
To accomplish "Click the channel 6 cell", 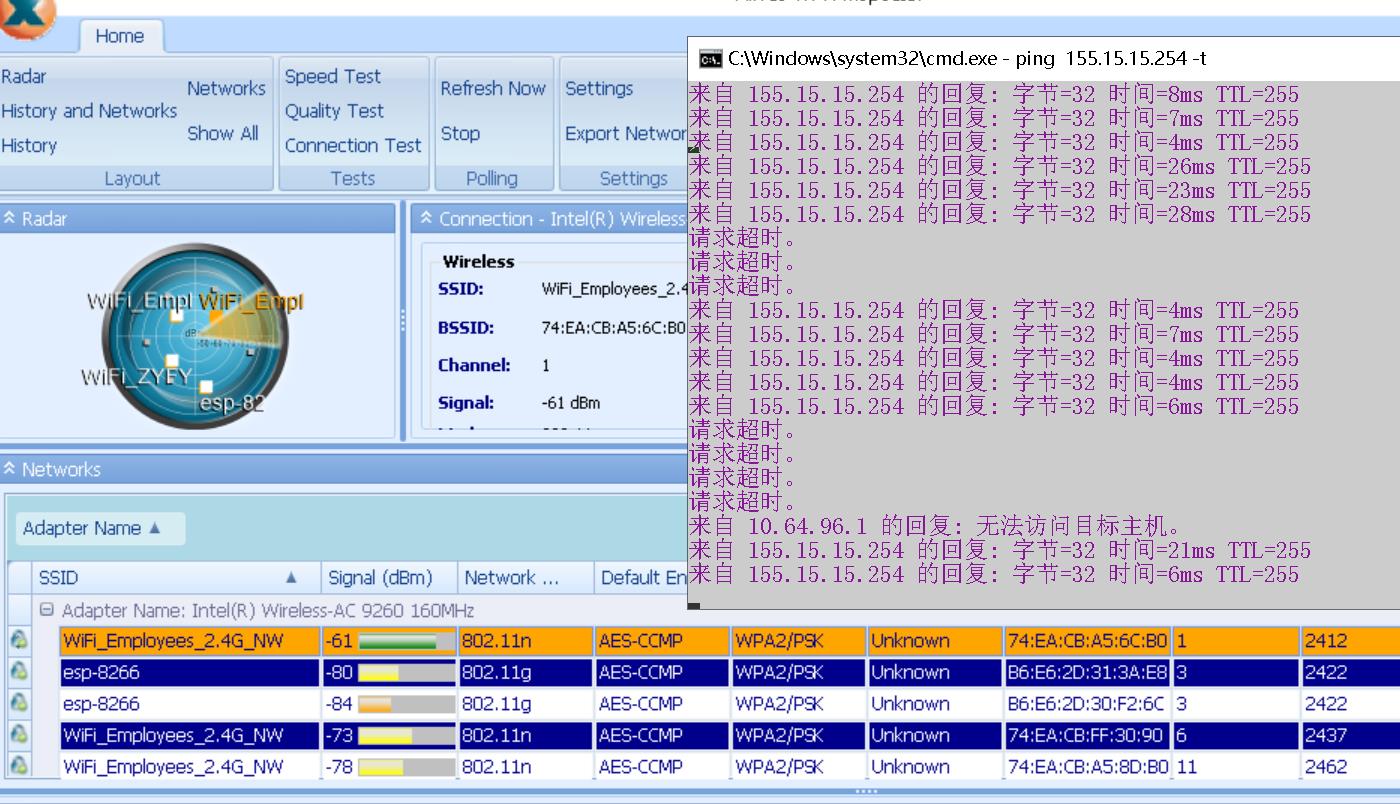I will tap(1236, 735).
